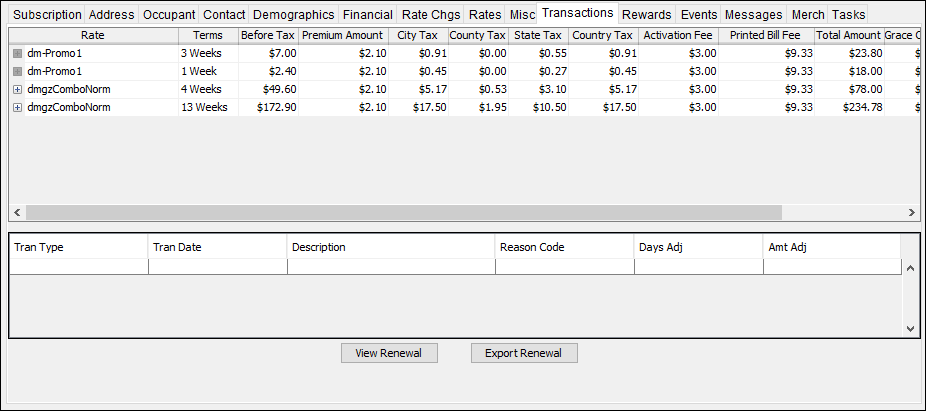Open the Demographics tab
This screenshot has height=411, width=926.
point(293,15)
